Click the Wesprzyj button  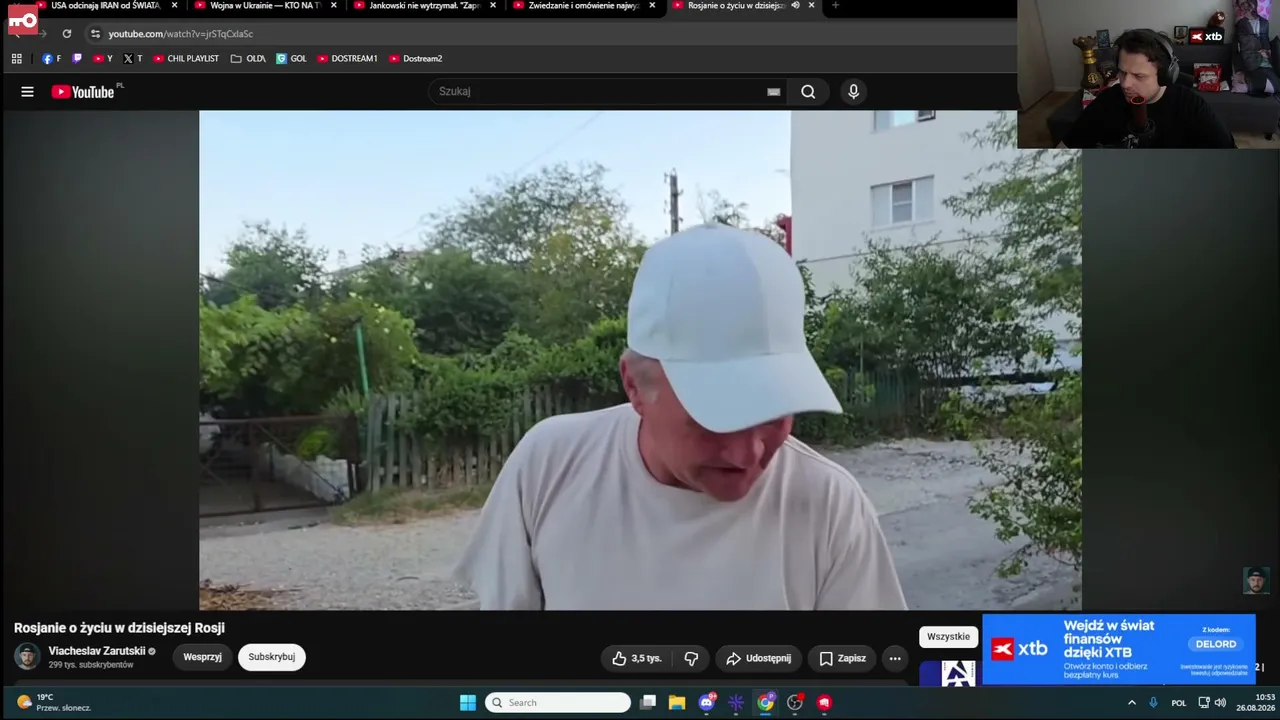point(202,657)
